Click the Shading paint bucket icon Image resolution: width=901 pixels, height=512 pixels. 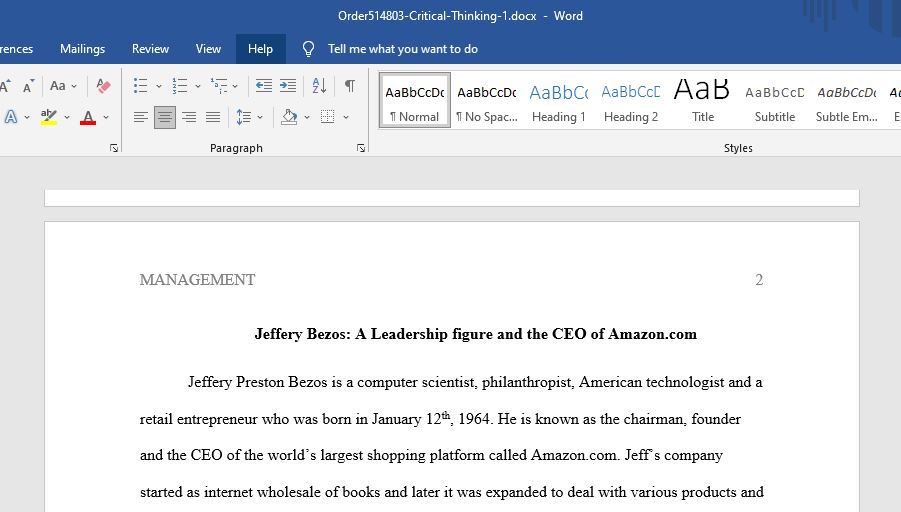(x=289, y=117)
